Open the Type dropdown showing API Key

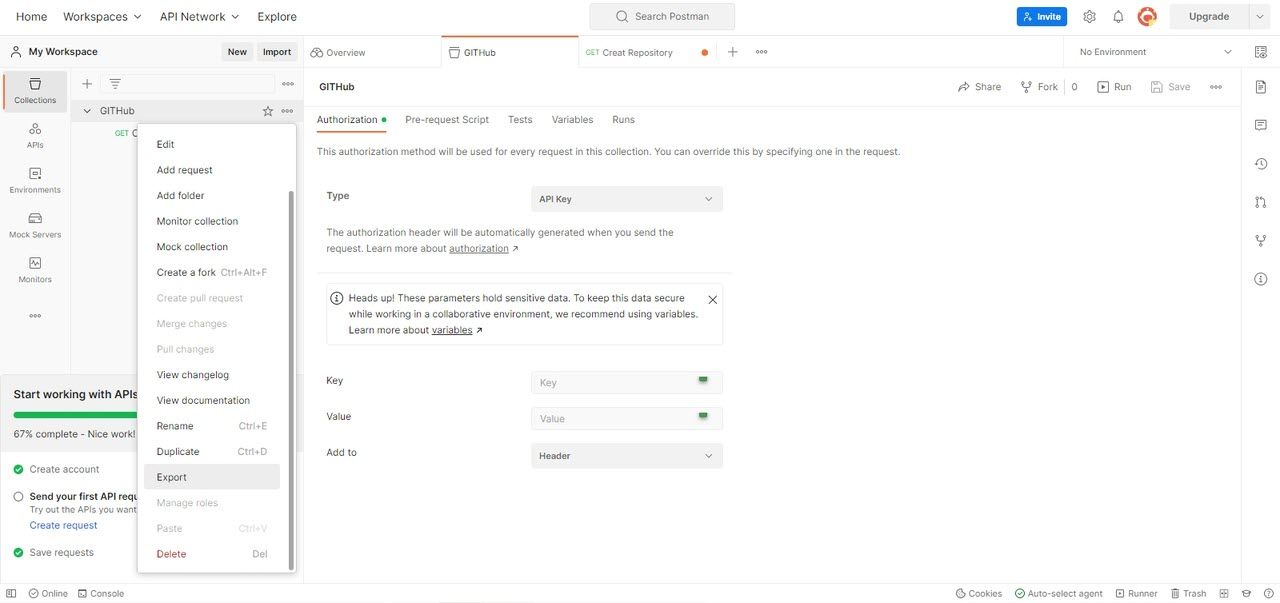[x=627, y=197]
